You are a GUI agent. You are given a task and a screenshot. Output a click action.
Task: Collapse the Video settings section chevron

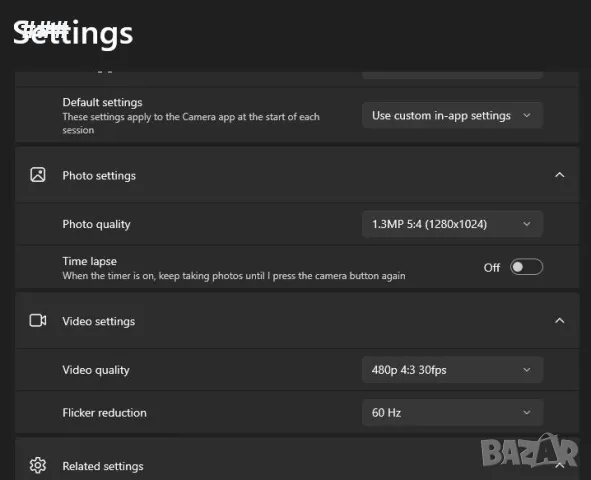560,321
